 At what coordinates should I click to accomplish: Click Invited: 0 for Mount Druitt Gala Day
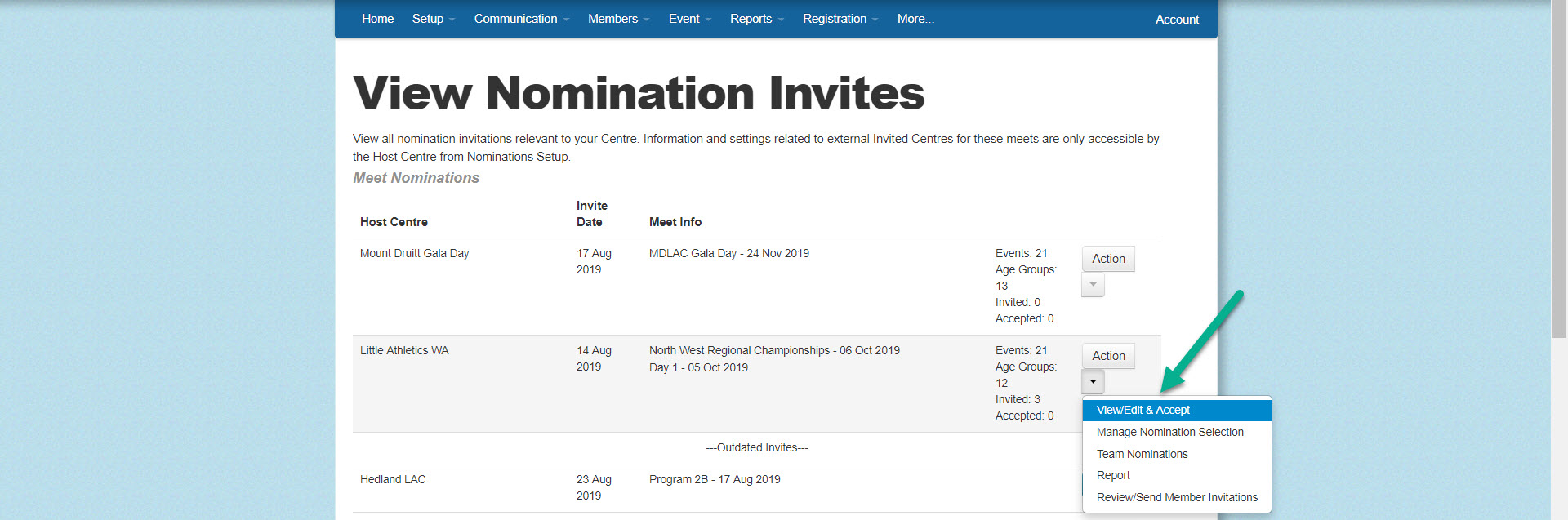pos(1018,302)
